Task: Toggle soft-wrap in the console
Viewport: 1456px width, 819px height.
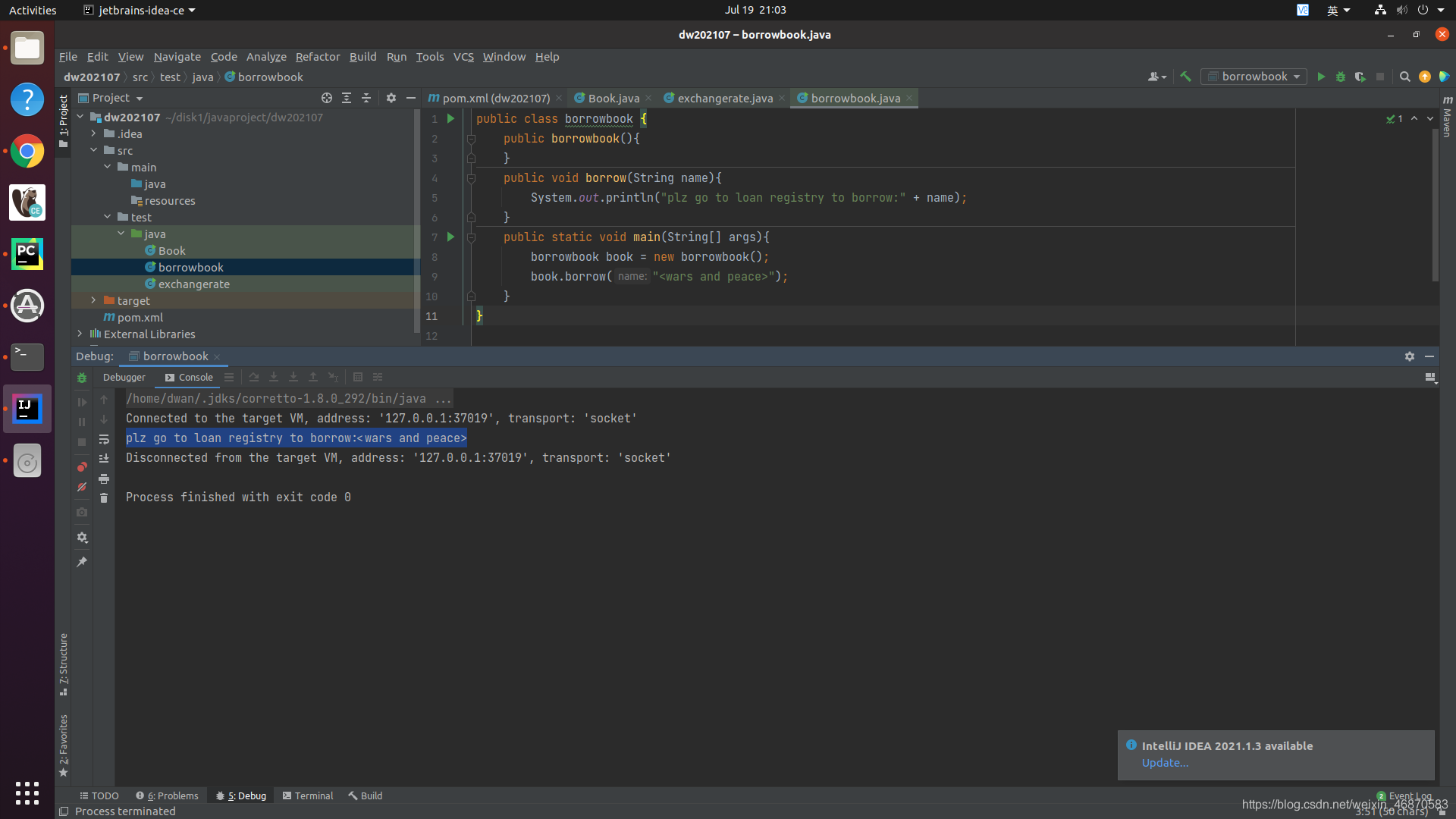Action: pos(104,439)
